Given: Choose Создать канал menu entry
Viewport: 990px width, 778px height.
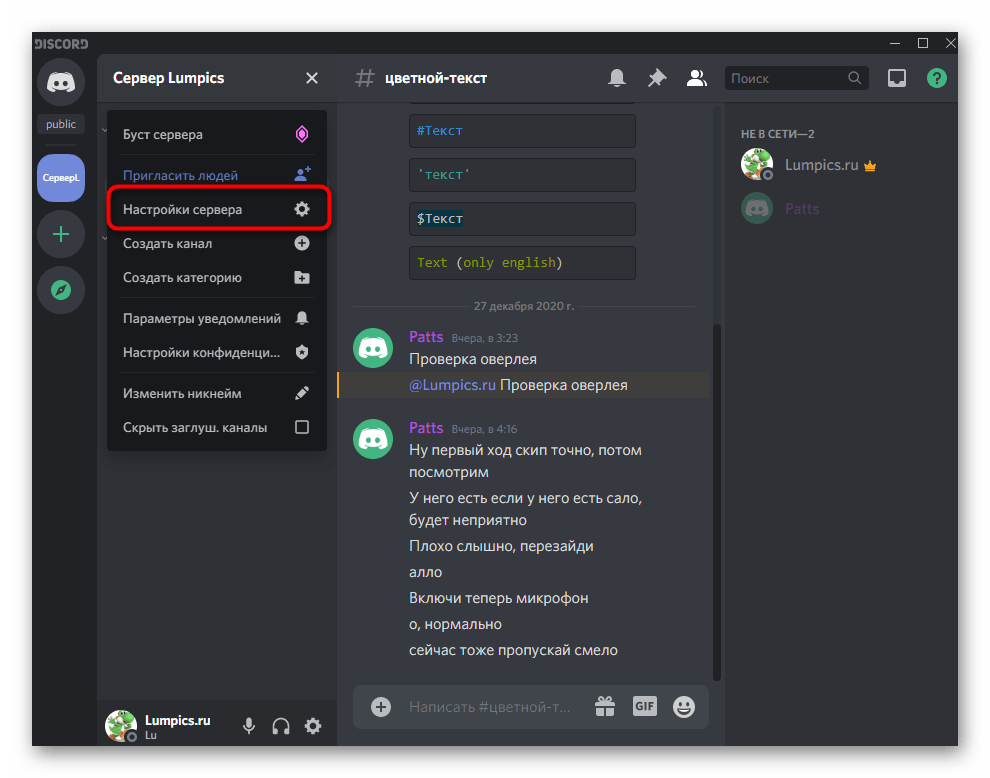Looking at the screenshot, I should click(217, 243).
